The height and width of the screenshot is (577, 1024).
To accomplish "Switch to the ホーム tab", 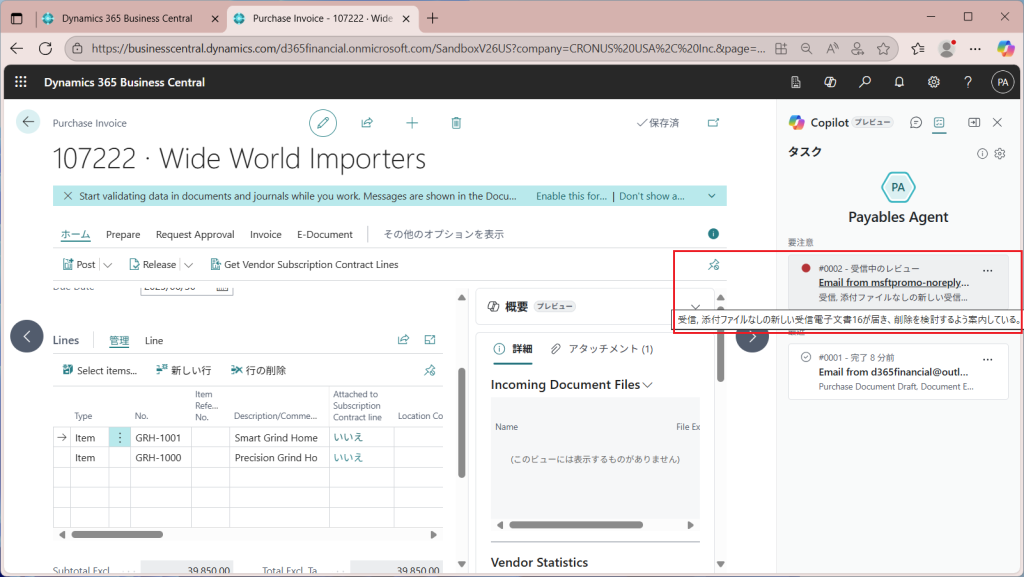I will coord(76,234).
